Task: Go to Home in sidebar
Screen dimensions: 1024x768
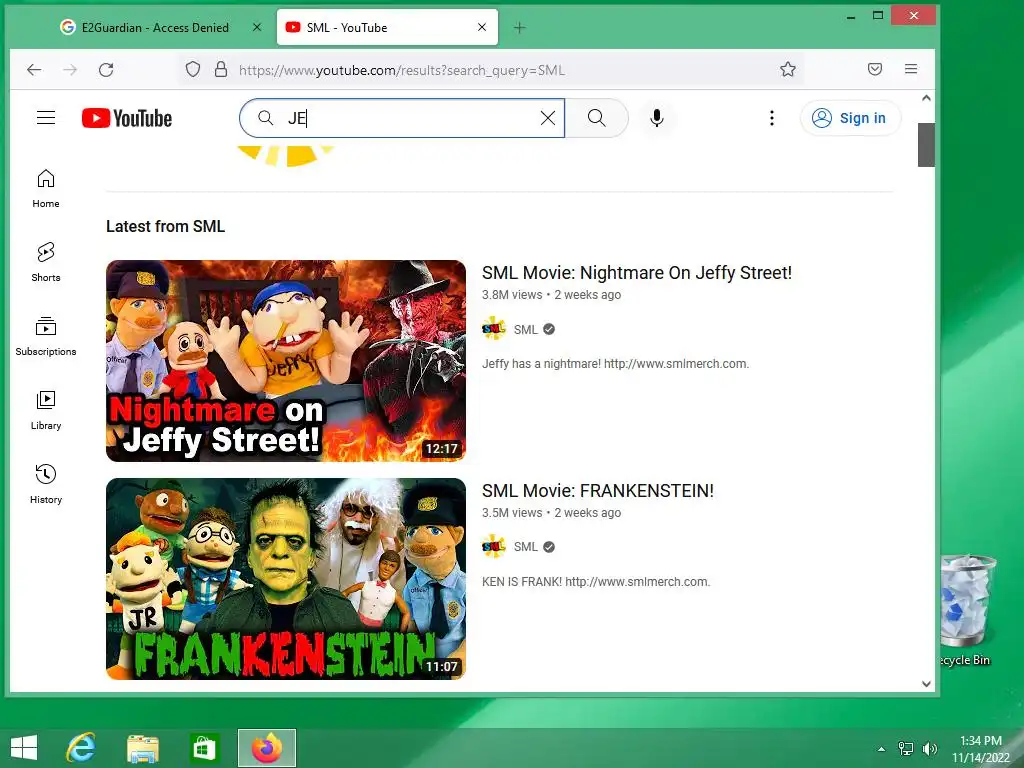Action: point(46,188)
